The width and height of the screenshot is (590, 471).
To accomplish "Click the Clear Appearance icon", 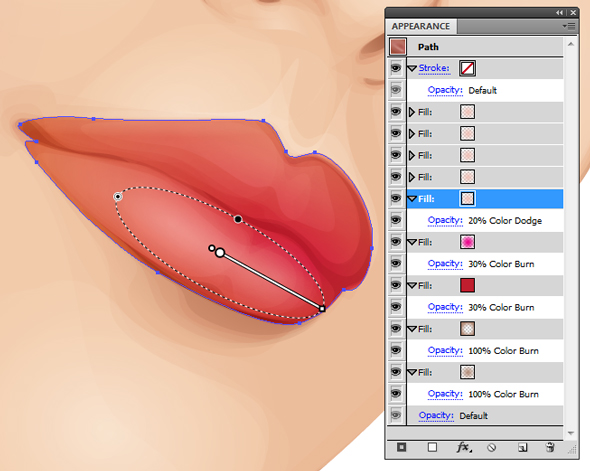I will (491, 447).
